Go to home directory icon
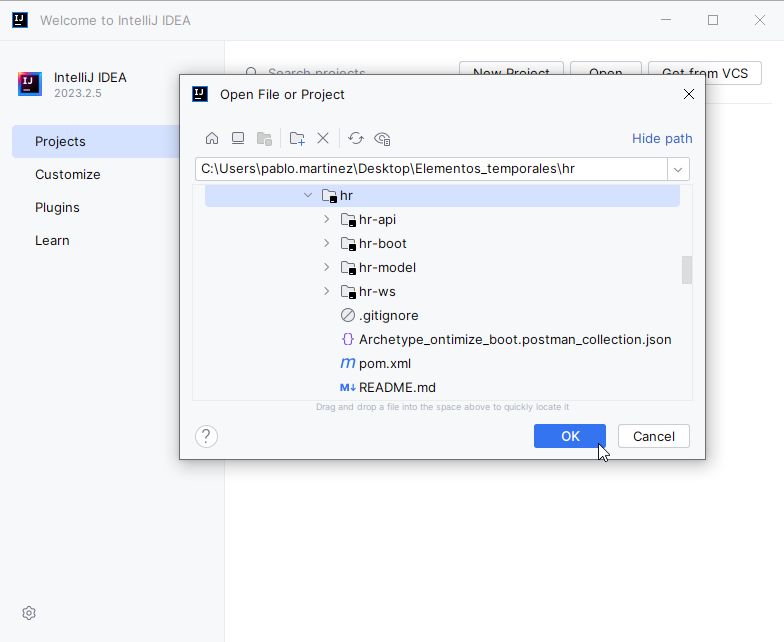The height and width of the screenshot is (642, 784). click(212, 138)
